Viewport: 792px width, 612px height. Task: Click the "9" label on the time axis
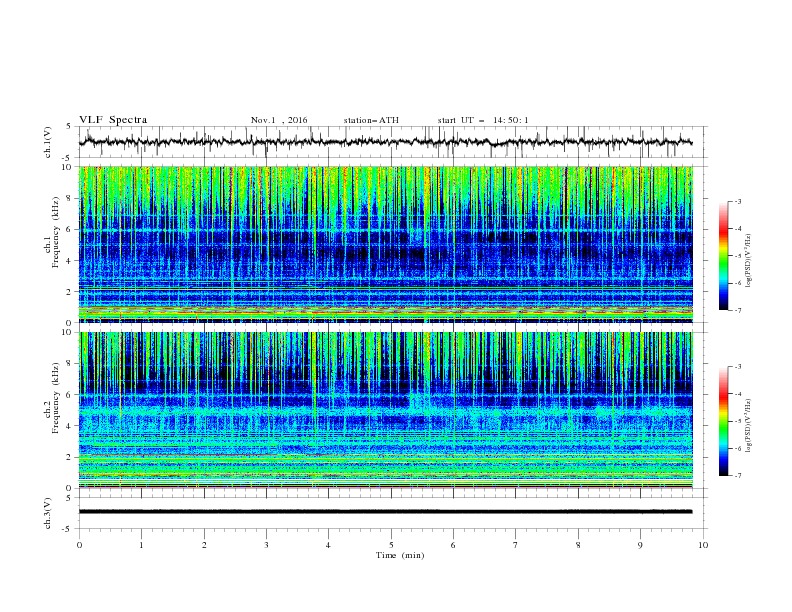coord(640,545)
